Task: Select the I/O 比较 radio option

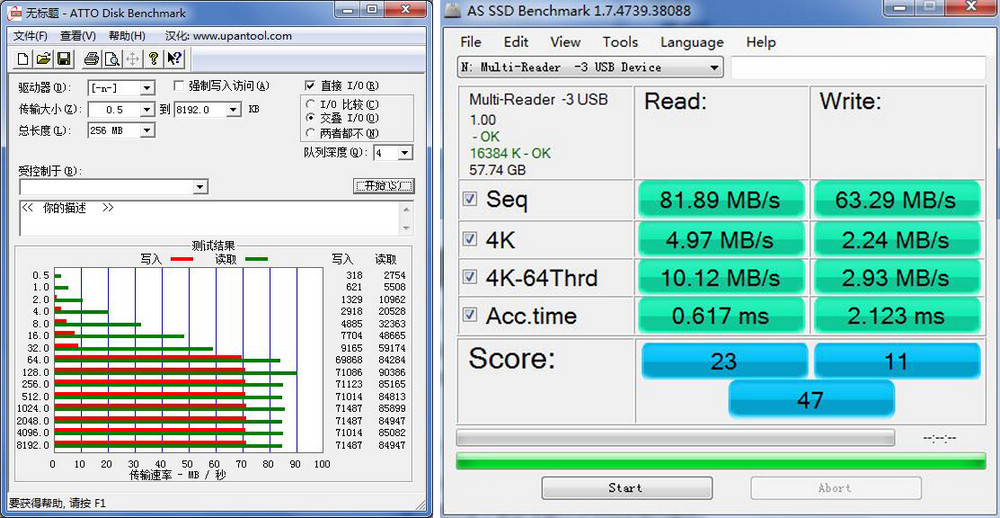Action: coord(311,104)
